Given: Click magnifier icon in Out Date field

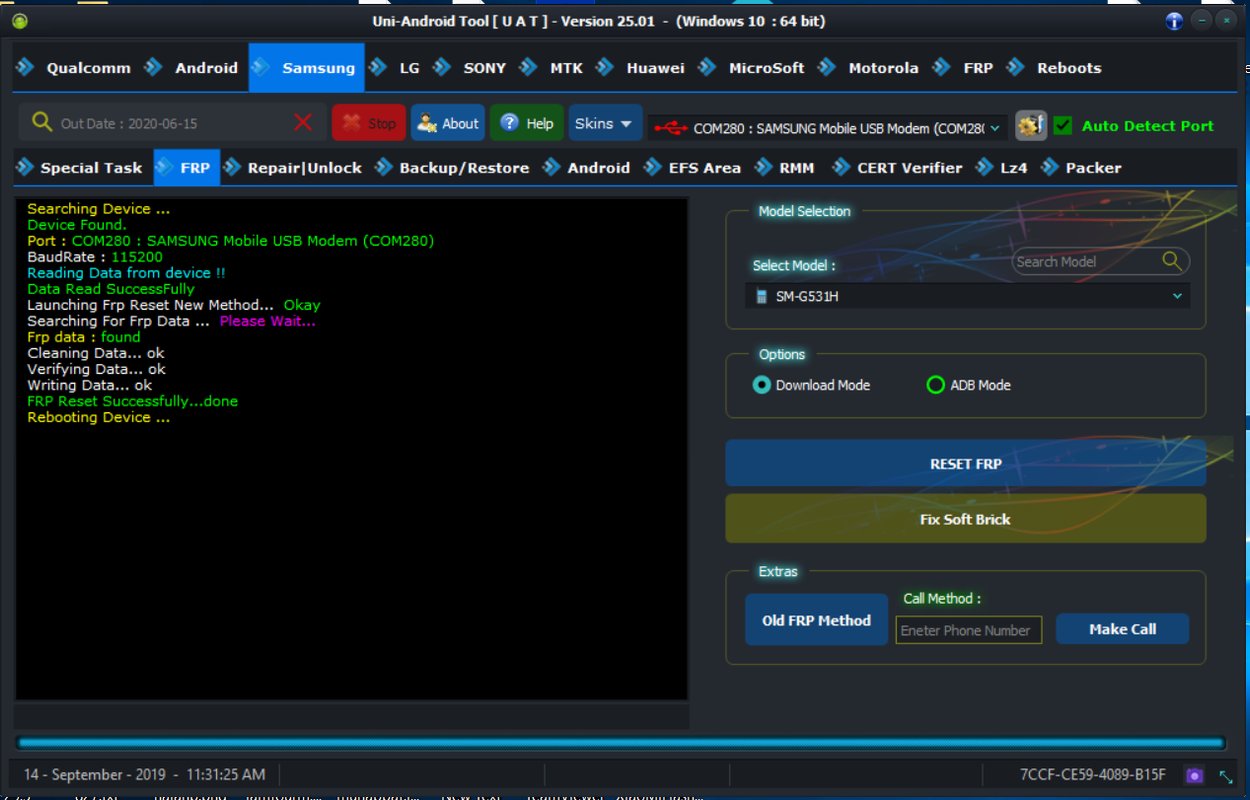Looking at the screenshot, I should point(42,122).
